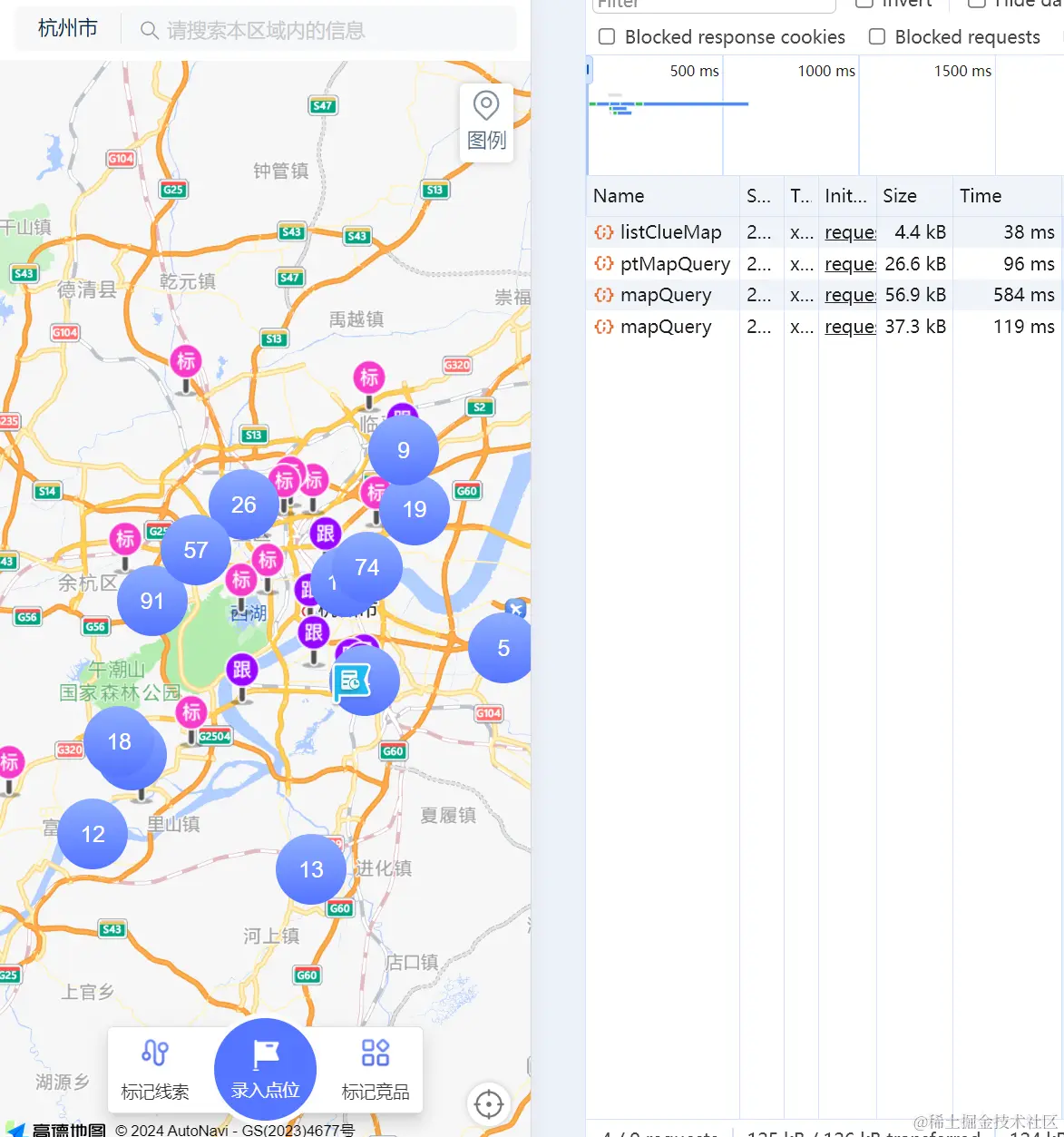Select the 标记竞品 tool
1064x1137 pixels.
coord(374,1071)
